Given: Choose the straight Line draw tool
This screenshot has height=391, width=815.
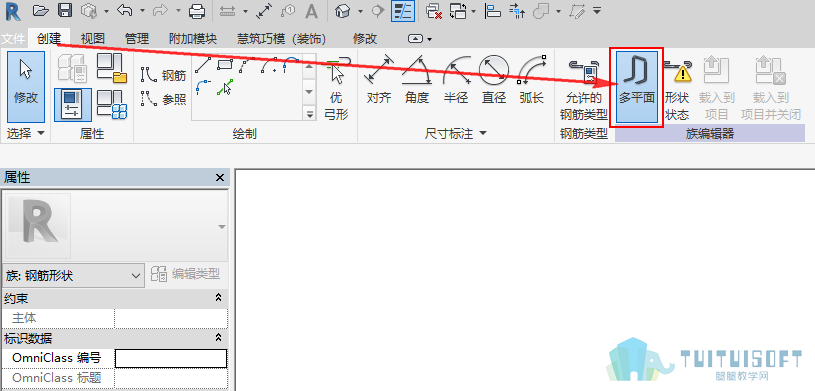Looking at the screenshot, I should pos(203,64).
